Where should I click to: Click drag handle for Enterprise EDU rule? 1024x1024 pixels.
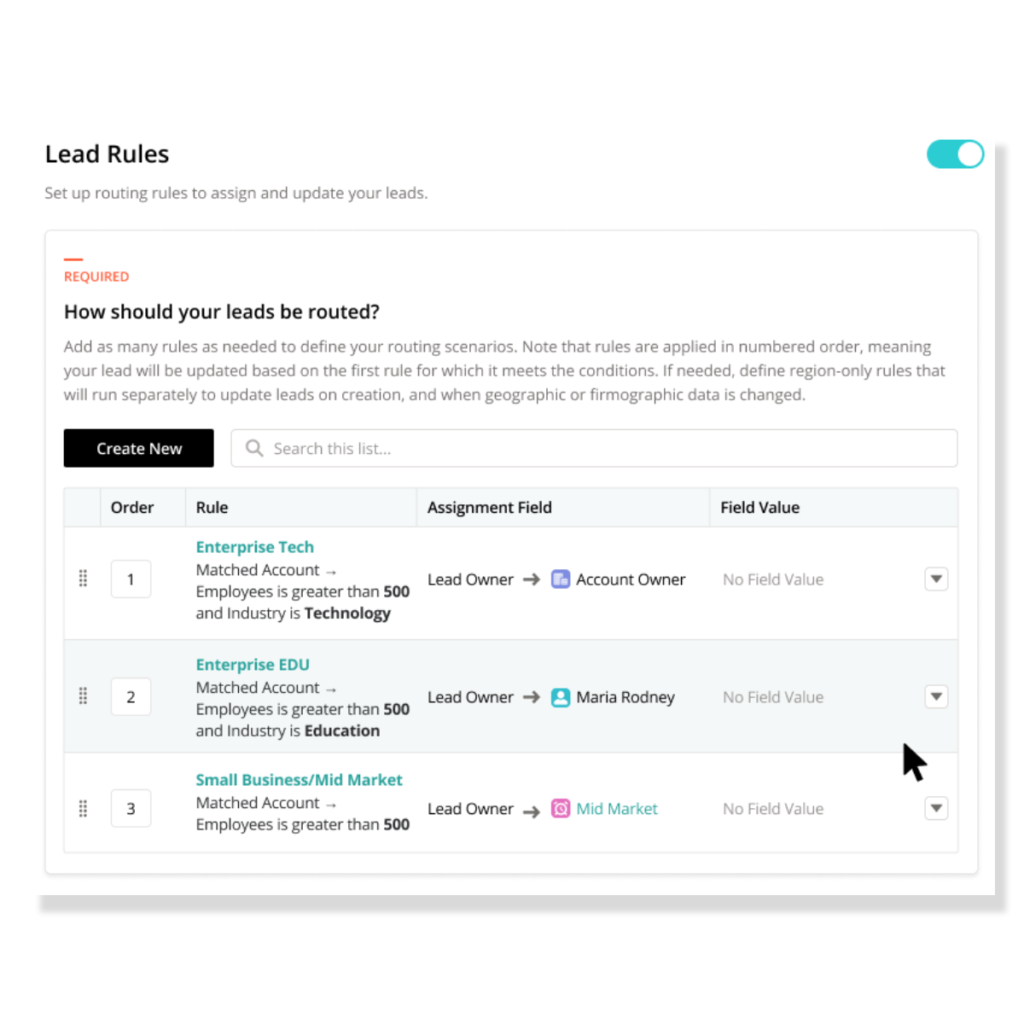83,696
